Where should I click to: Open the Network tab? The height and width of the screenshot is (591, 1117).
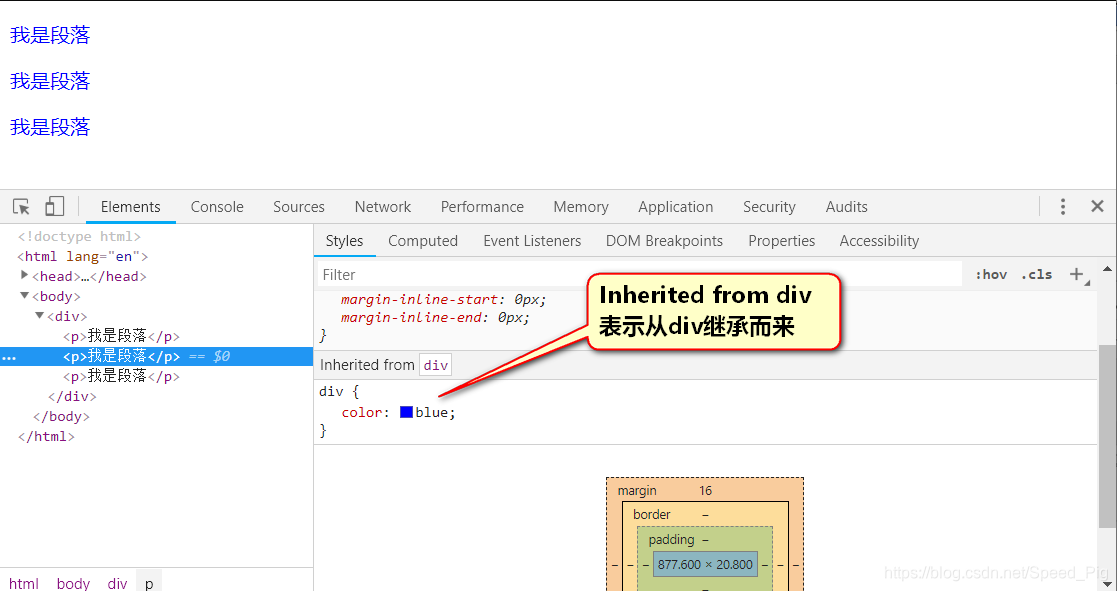pyautogui.click(x=383, y=206)
